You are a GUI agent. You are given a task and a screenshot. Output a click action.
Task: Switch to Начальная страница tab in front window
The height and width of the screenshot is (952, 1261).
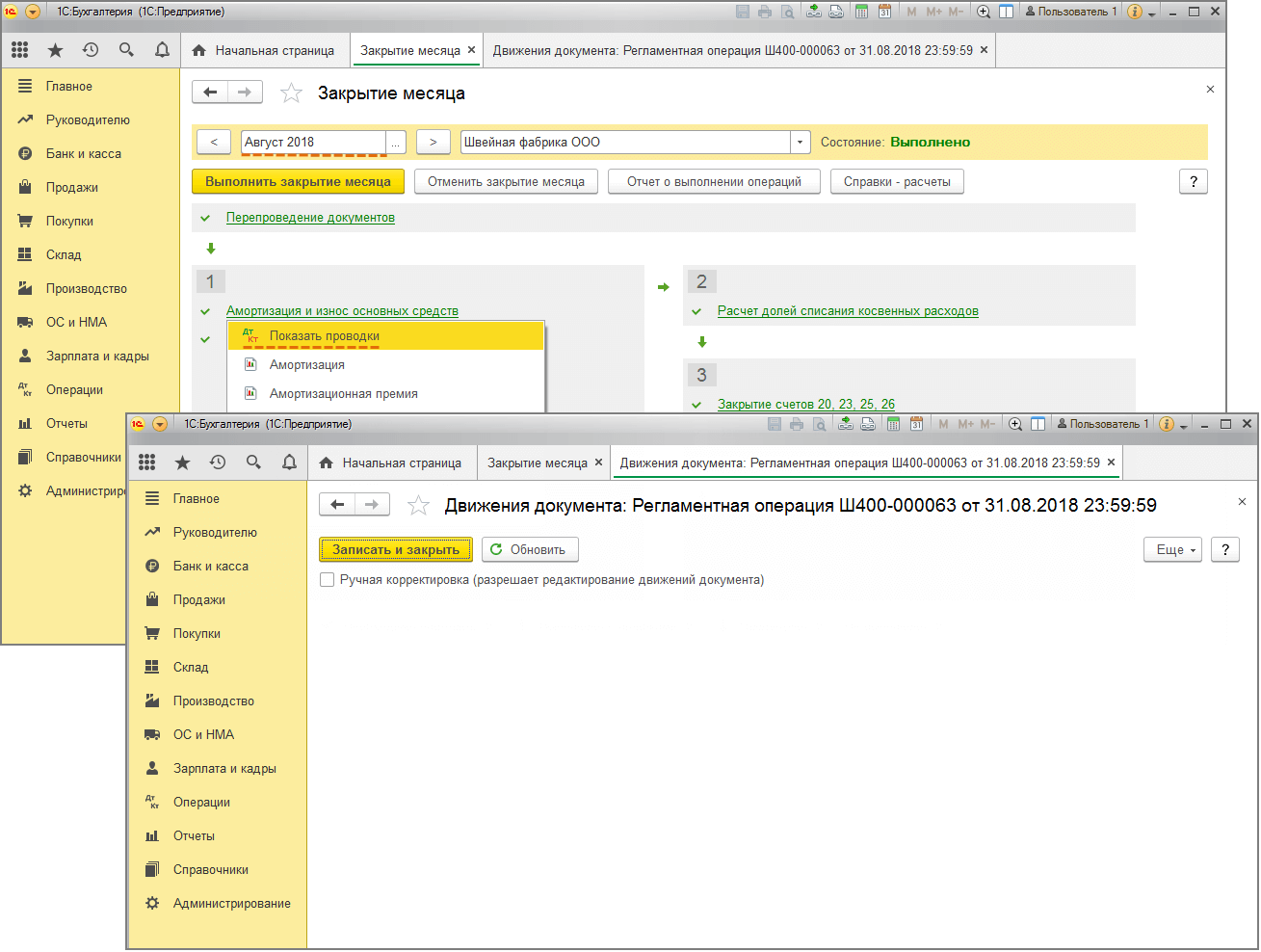pyautogui.click(x=390, y=463)
